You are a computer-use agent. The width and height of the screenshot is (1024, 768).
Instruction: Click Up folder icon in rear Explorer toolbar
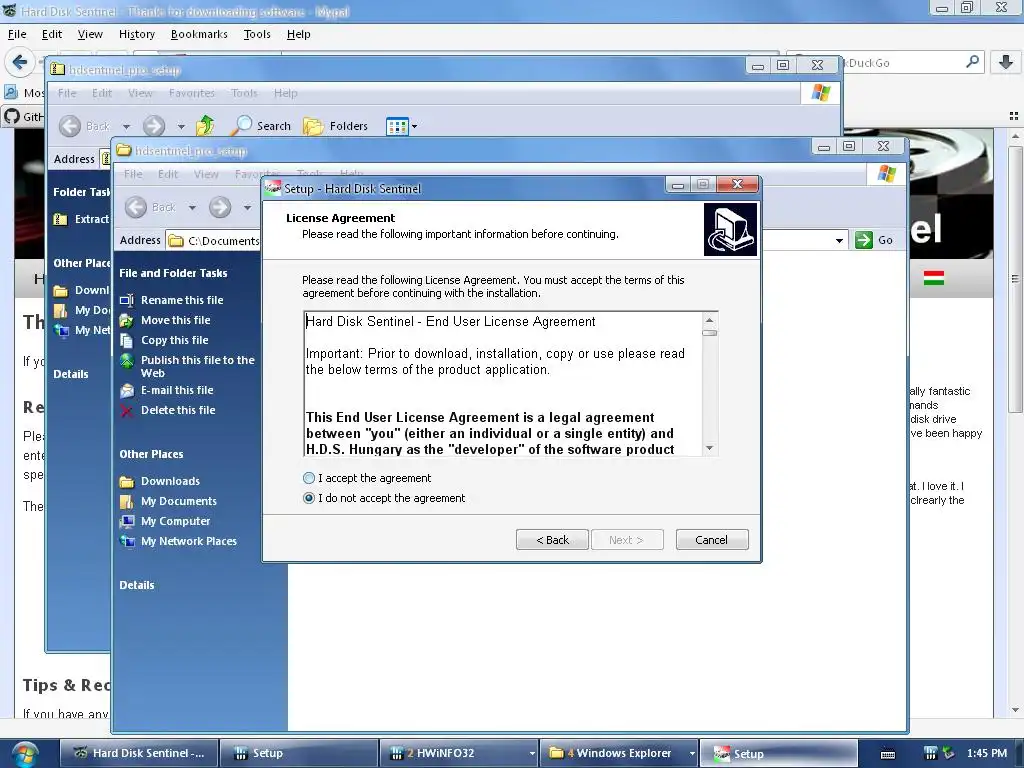(x=205, y=125)
